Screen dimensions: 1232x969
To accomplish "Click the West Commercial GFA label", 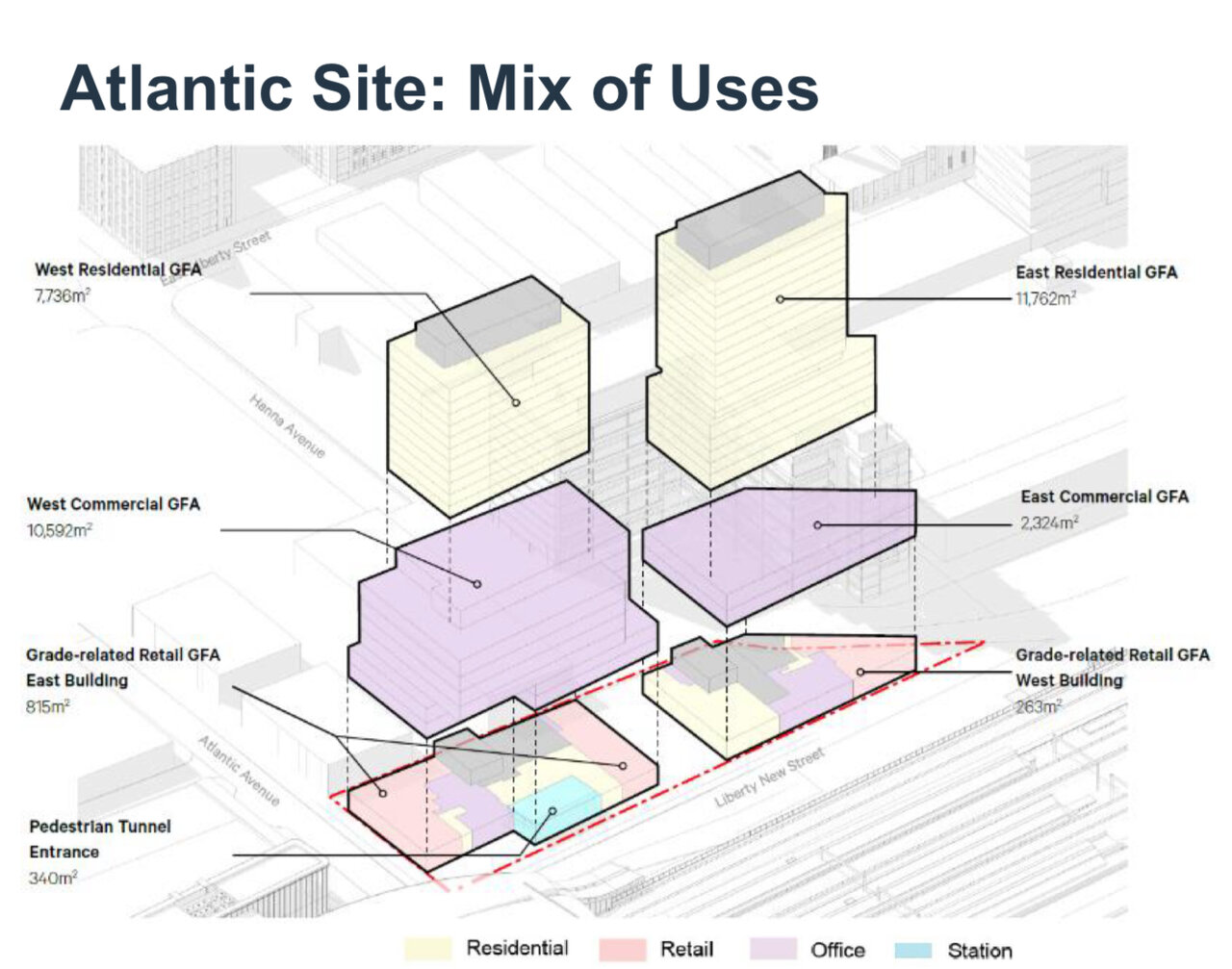I will click(x=114, y=503).
